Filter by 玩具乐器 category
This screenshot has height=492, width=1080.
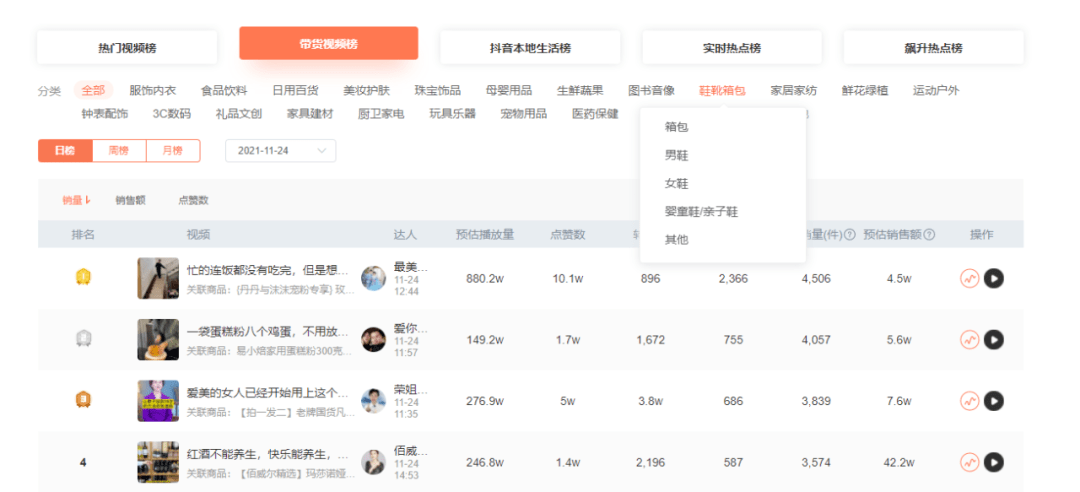click(453, 114)
